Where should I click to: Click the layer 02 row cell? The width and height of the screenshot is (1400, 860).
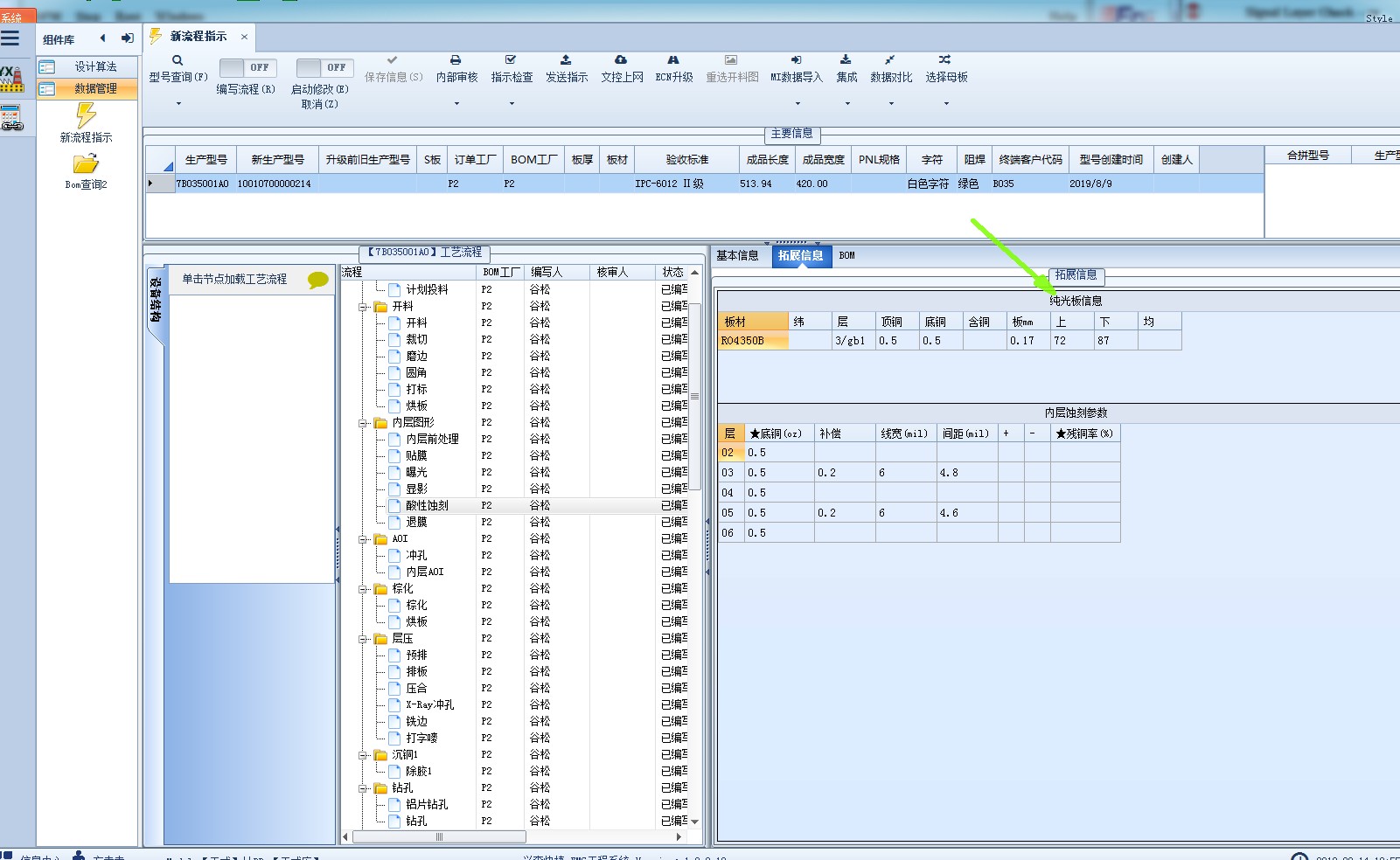click(x=730, y=453)
